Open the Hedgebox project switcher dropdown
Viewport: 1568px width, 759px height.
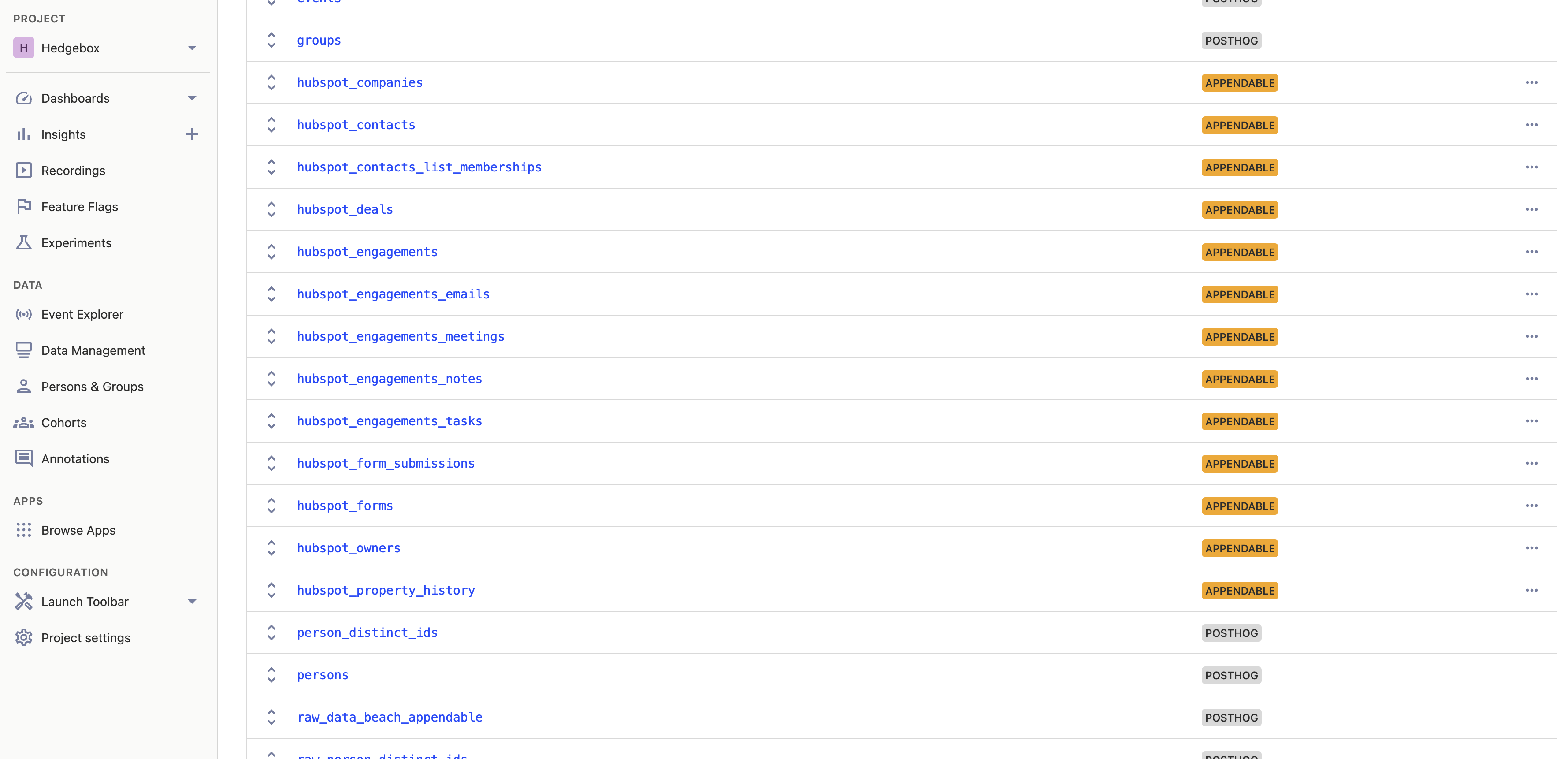point(192,48)
